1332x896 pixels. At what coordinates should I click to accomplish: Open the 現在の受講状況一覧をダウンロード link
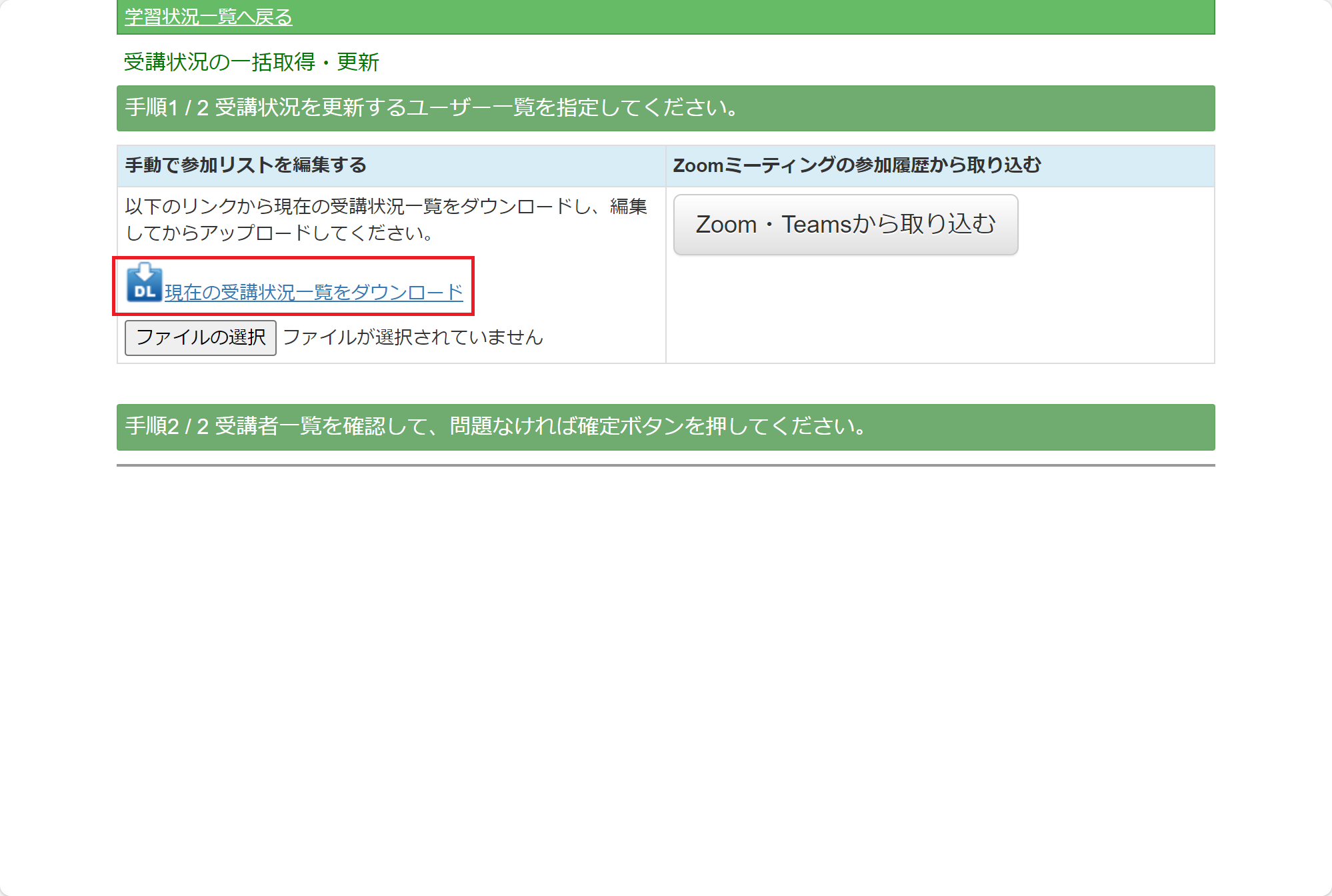[x=313, y=293]
